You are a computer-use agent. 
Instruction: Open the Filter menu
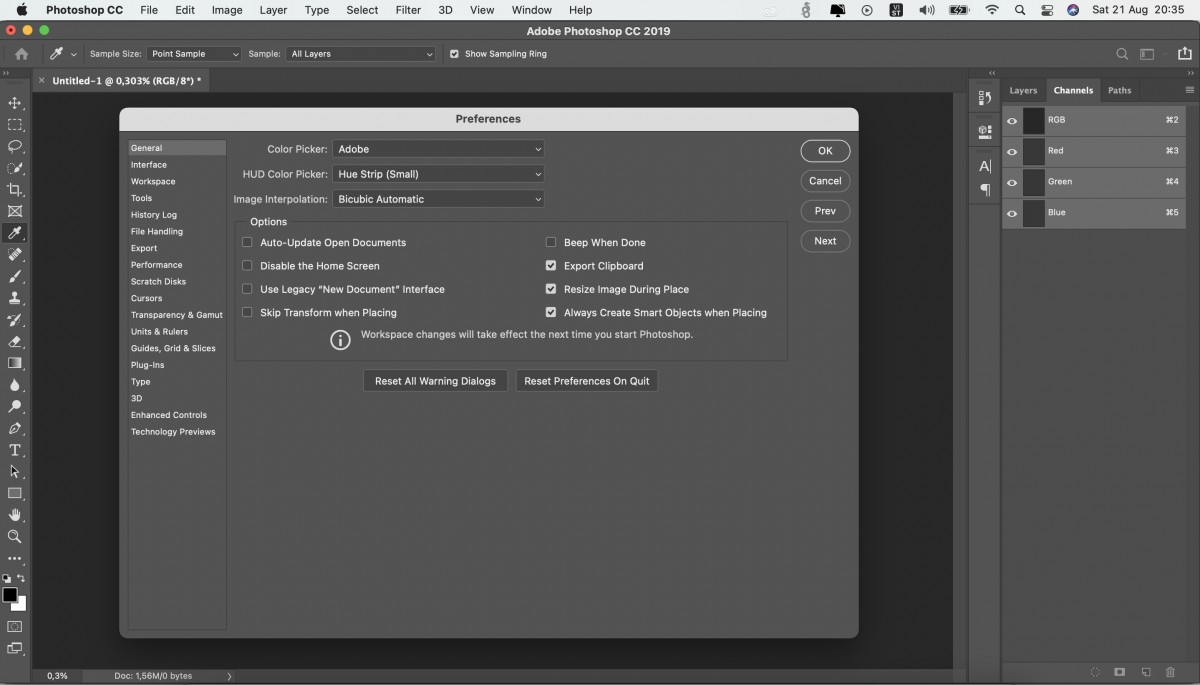coord(408,10)
